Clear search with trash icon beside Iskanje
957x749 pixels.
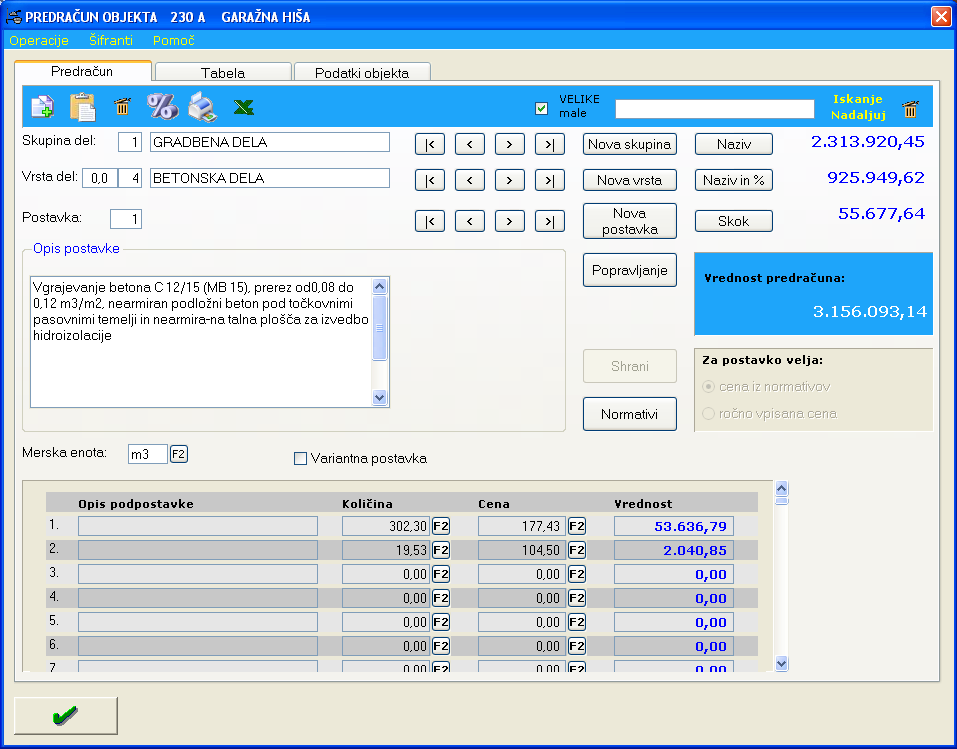pyautogui.click(x=910, y=109)
